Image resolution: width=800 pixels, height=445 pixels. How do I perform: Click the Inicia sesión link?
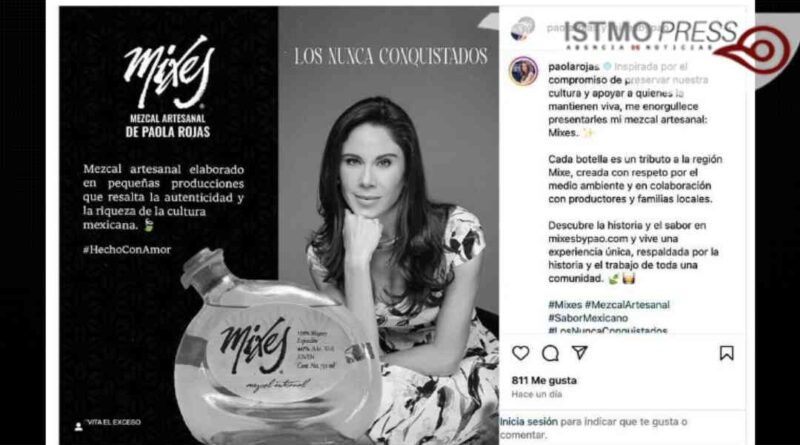pyautogui.click(x=529, y=422)
